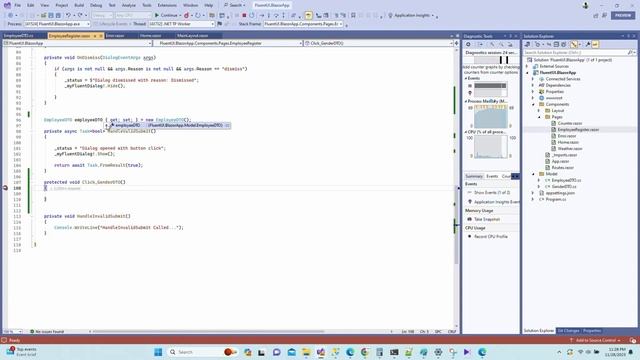The image size is (640, 360).
Task: Click the Hot Reload flame icon
Action: point(186,15)
